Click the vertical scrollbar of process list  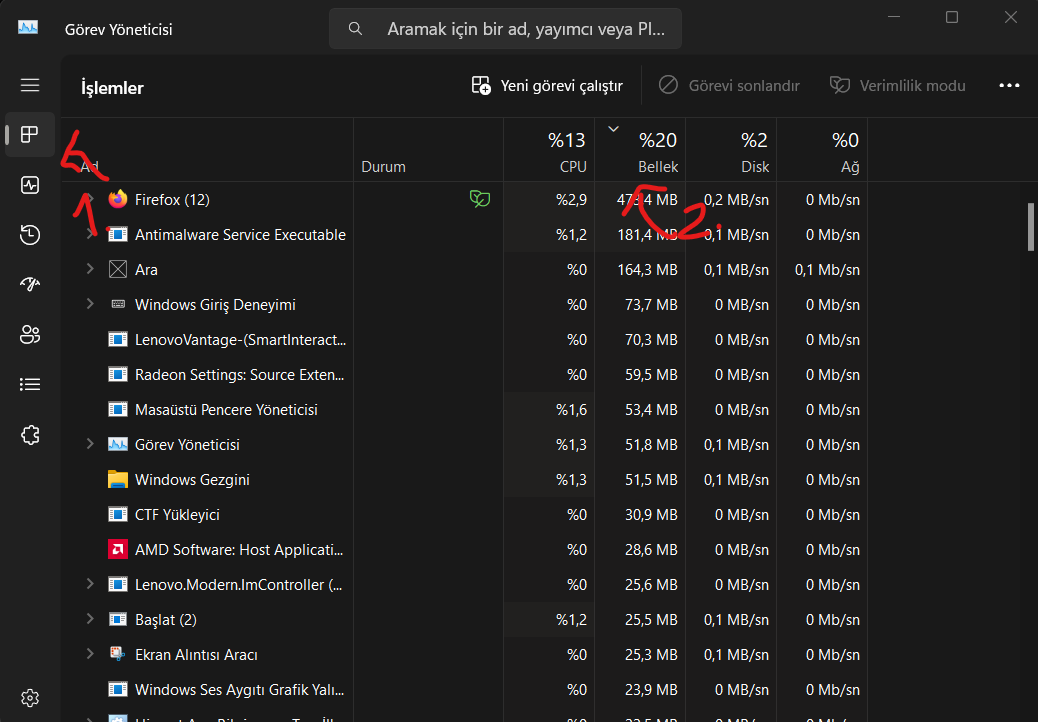1030,226
